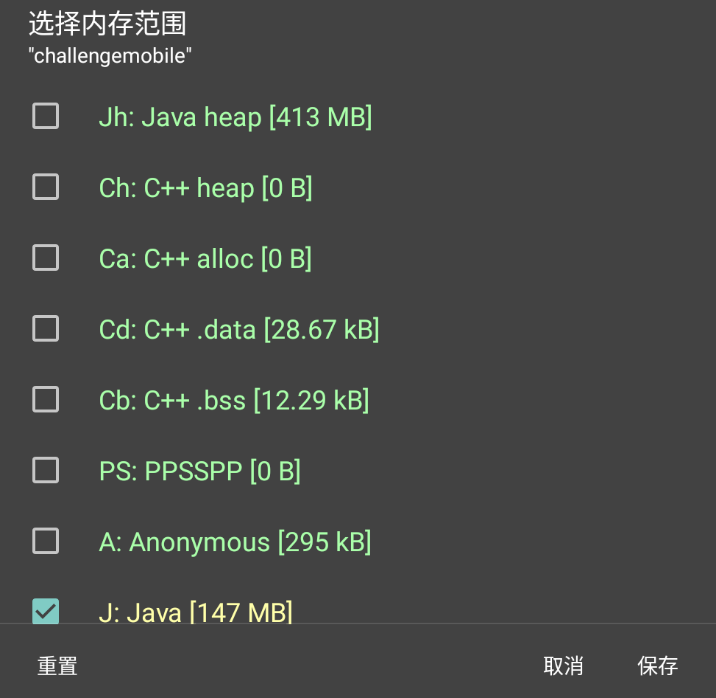
Task: Check the PS: PPSSPP checkbox
Action: [x=46, y=470]
